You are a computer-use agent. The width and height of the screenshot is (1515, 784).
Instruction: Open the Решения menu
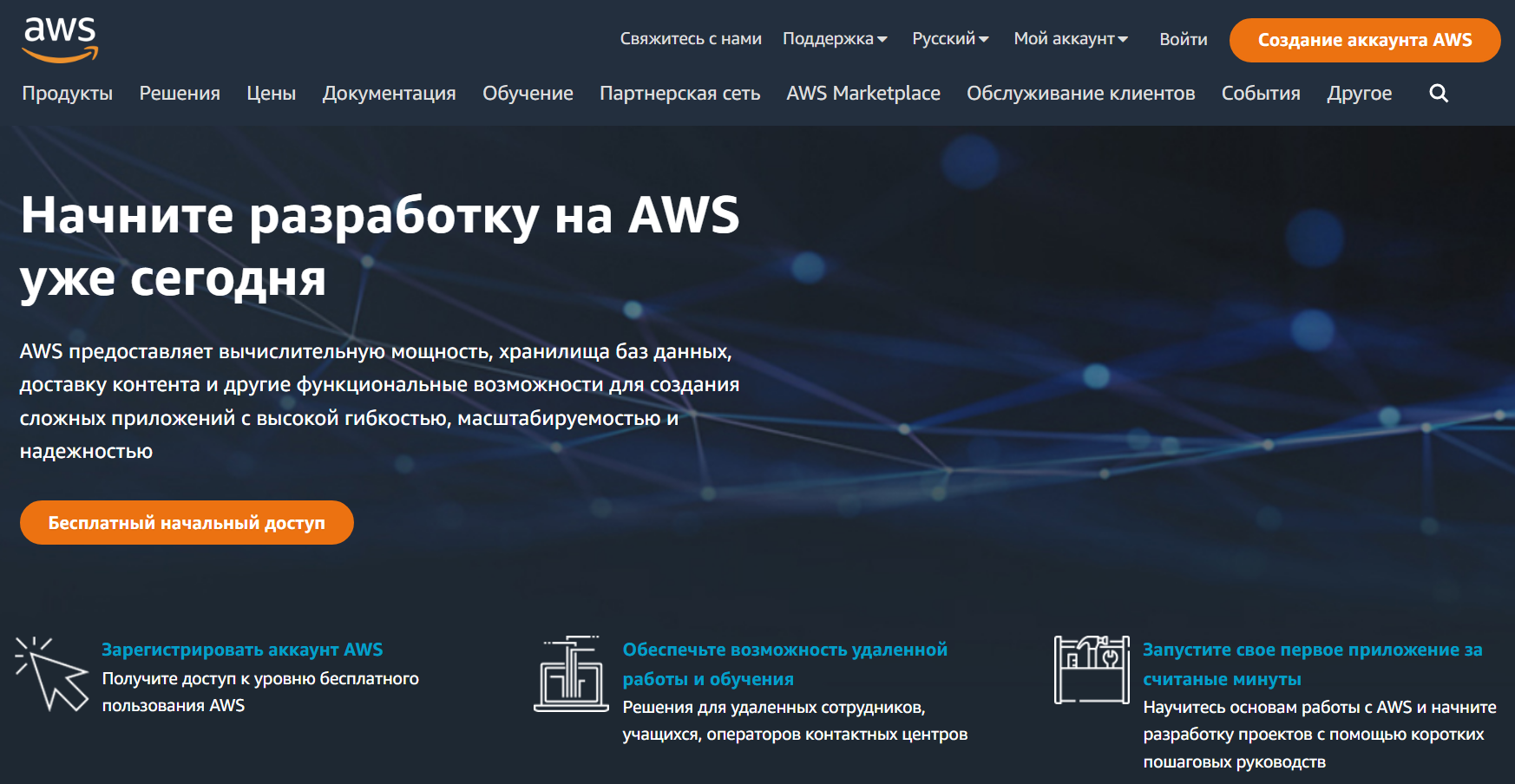tap(180, 93)
